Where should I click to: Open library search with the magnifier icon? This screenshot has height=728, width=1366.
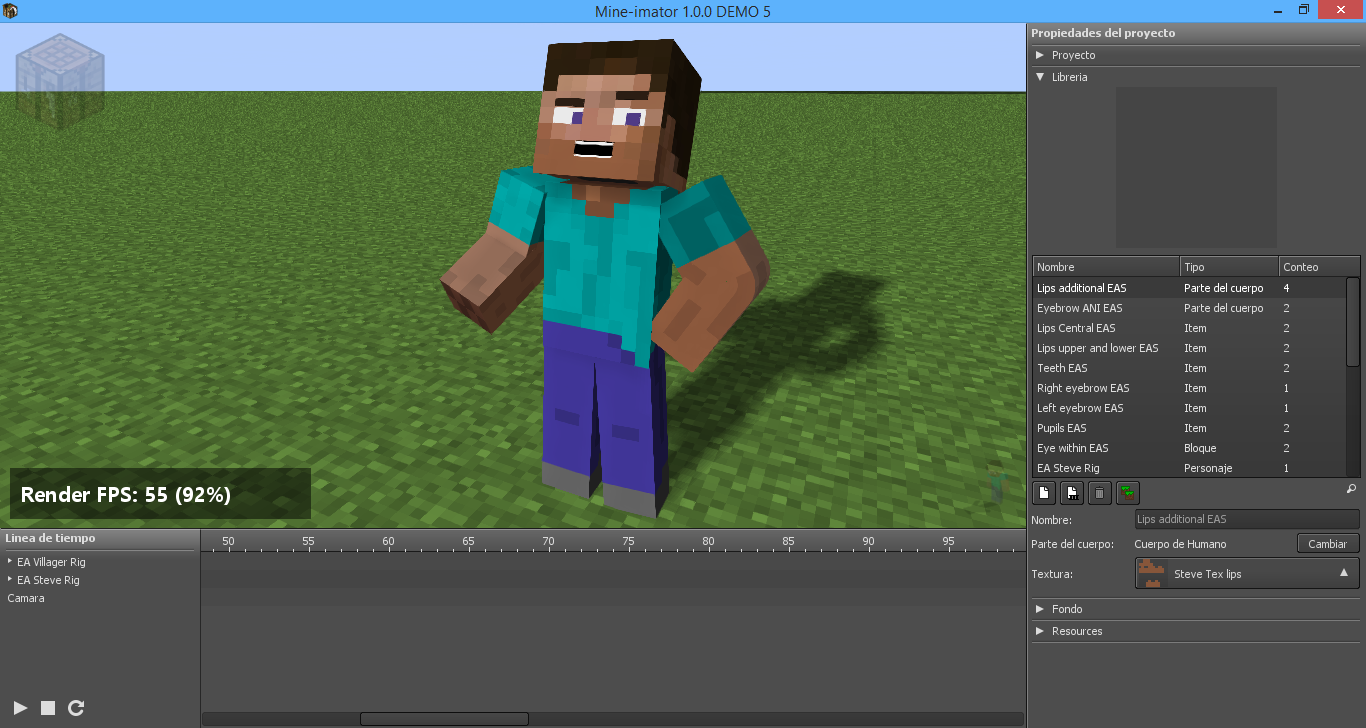pyautogui.click(x=1351, y=489)
